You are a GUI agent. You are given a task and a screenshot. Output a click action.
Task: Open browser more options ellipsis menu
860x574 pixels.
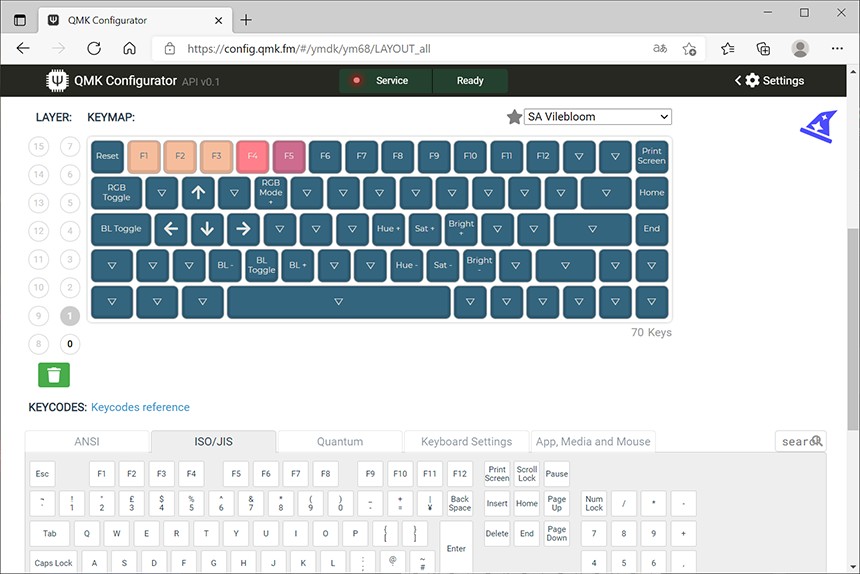click(837, 49)
